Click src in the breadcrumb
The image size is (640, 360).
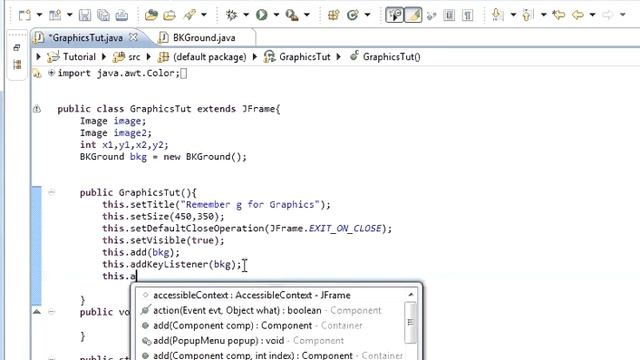tap(134, 57)
